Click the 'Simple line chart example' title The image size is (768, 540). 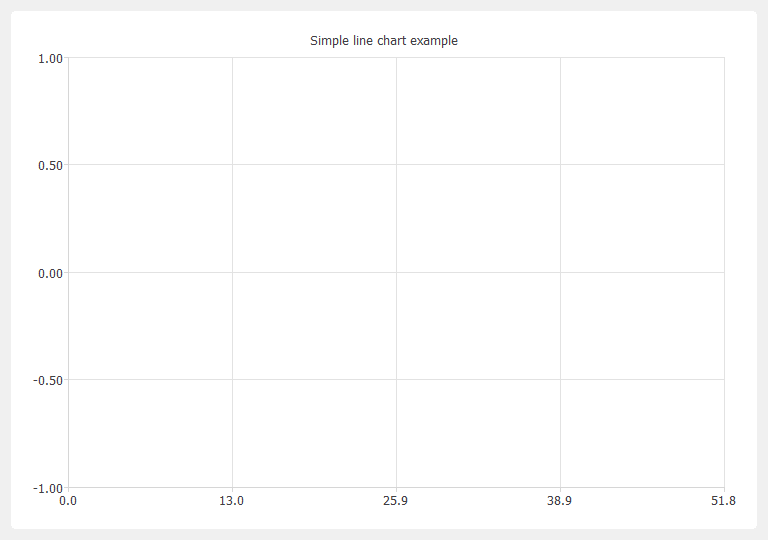pyautogui.click(x=384, y=41)
